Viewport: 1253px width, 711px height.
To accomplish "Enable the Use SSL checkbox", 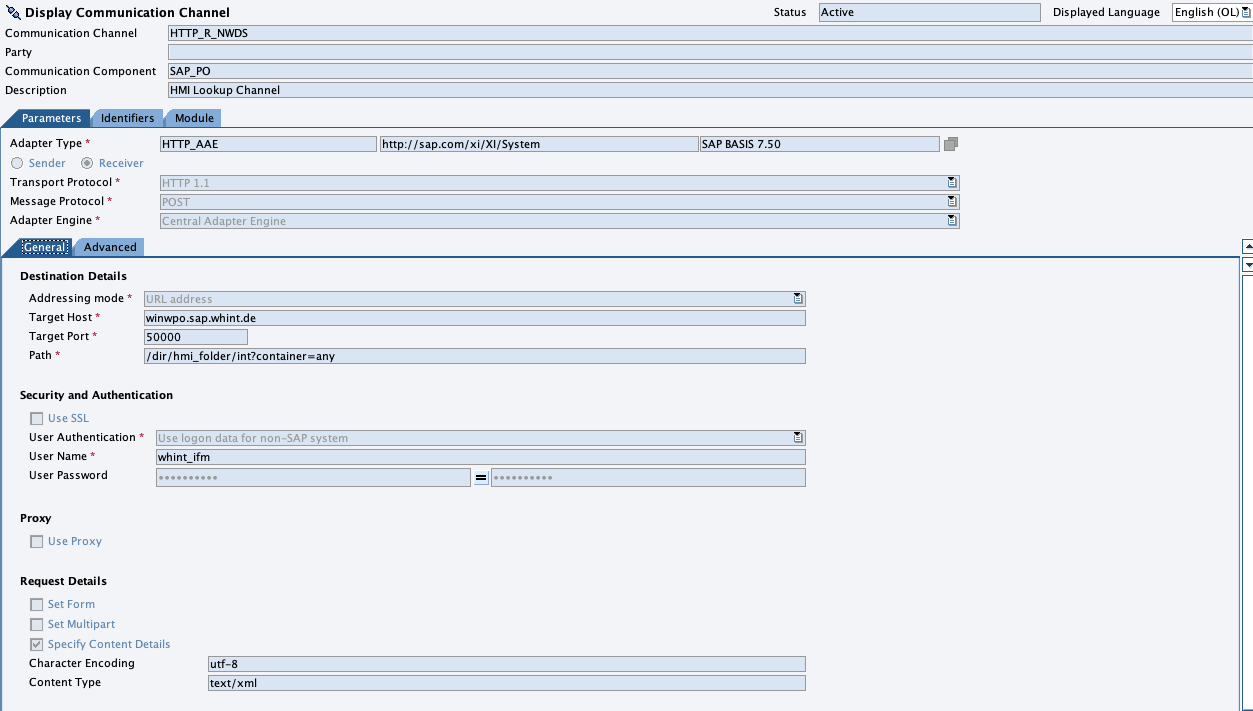I will [x=37, y=419].
